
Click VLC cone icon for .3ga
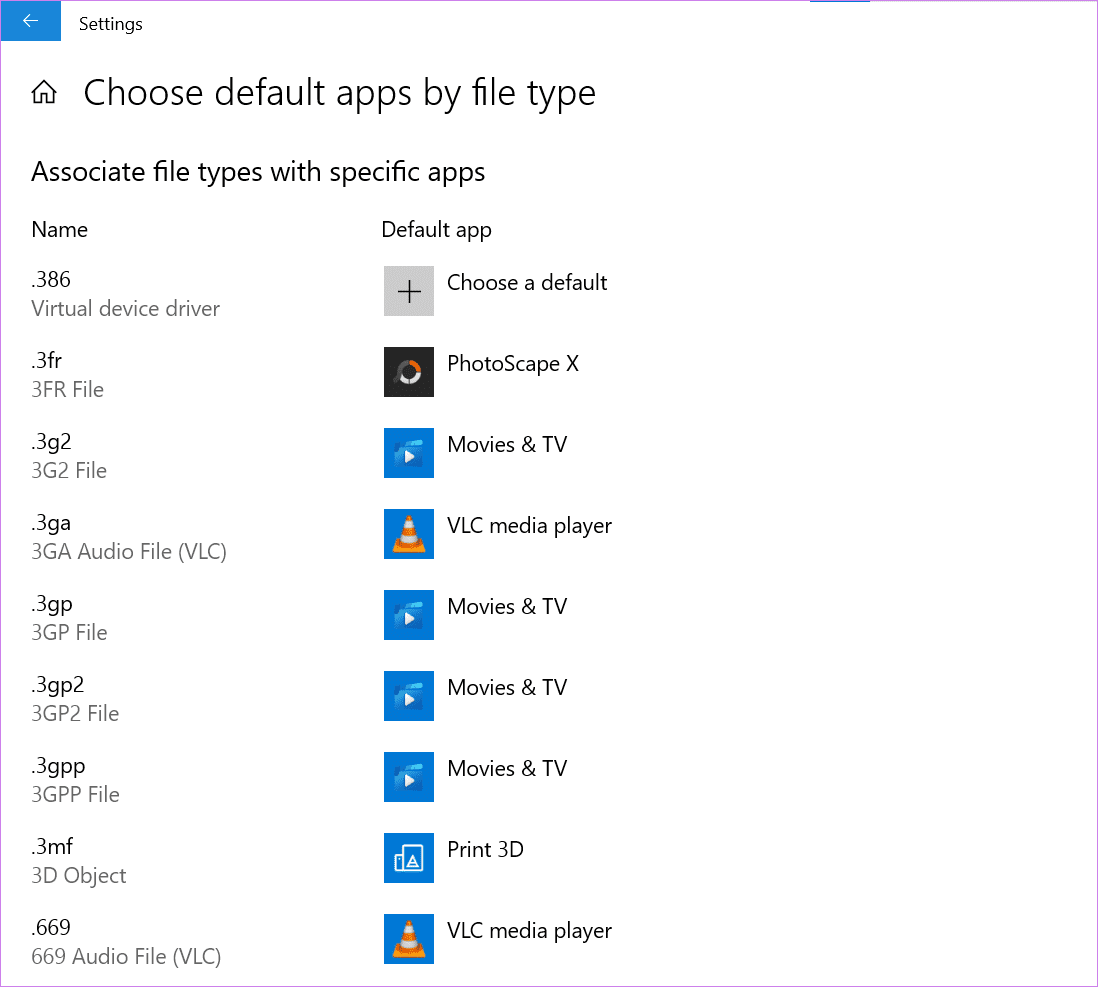(409, 534)
